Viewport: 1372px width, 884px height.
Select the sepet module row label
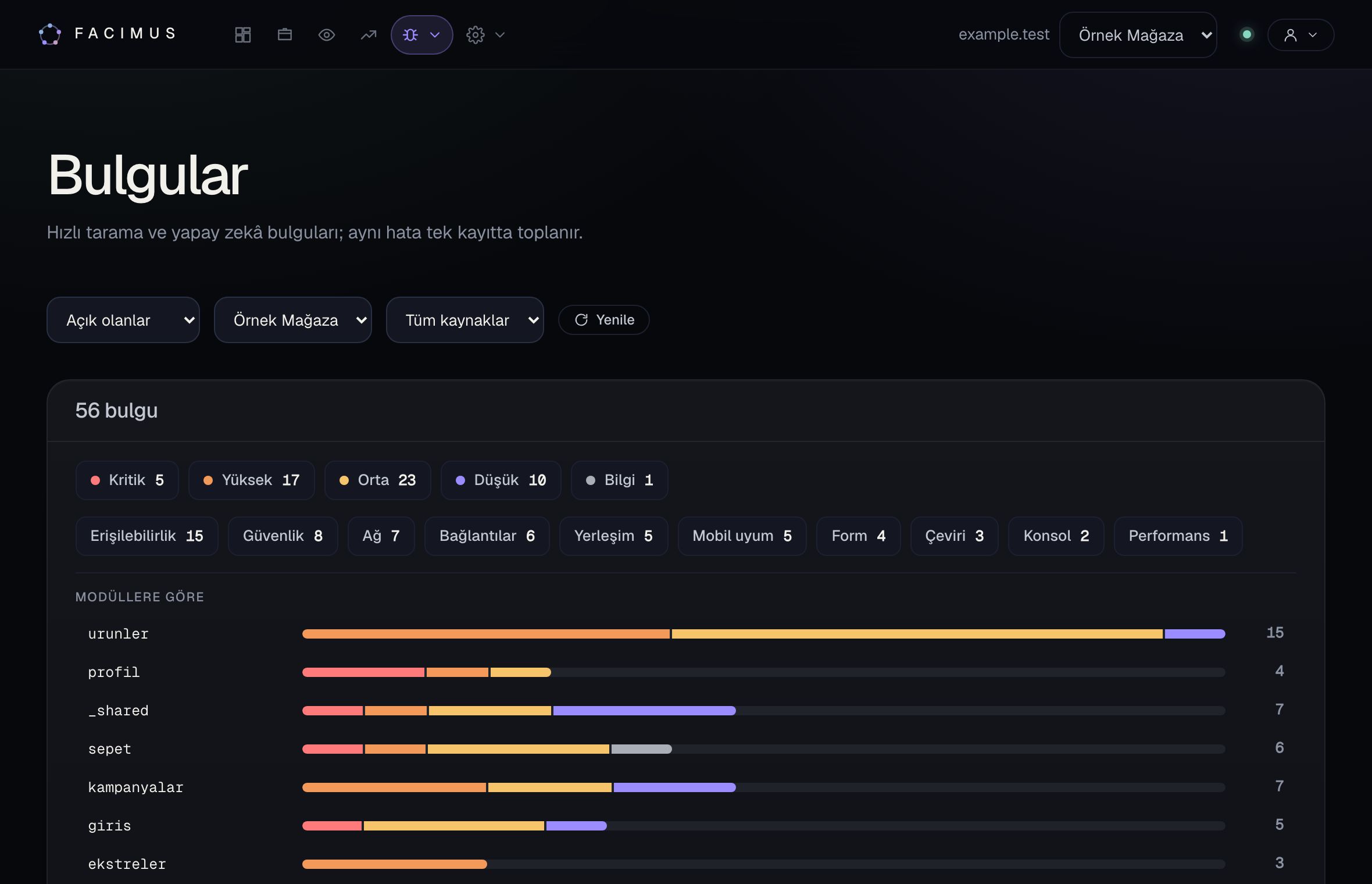click(110, 749)
